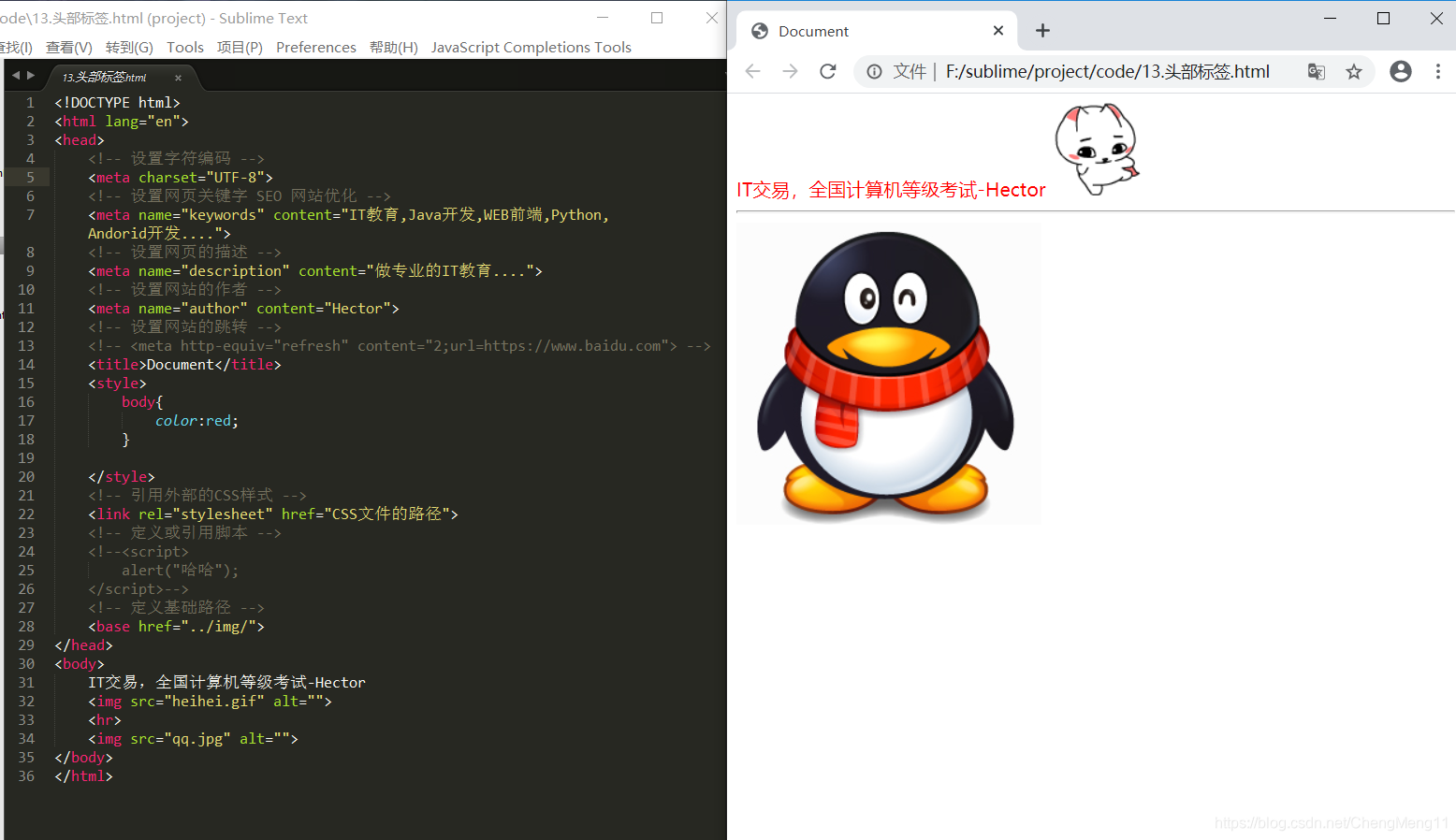
Task: Click the 定义基础路径 comment line
Action: [x=176, y=608]
